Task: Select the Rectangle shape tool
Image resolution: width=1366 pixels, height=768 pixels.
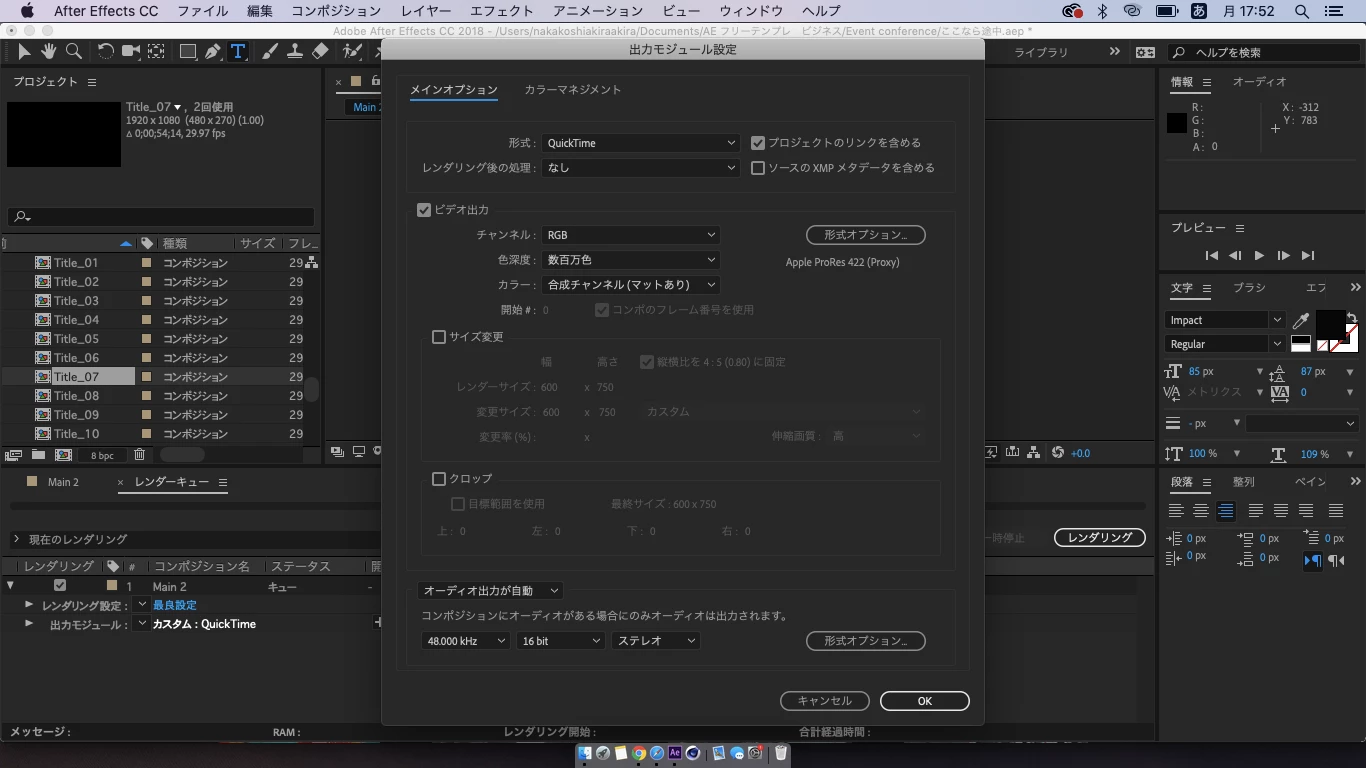Action: [x=187, y=52]
